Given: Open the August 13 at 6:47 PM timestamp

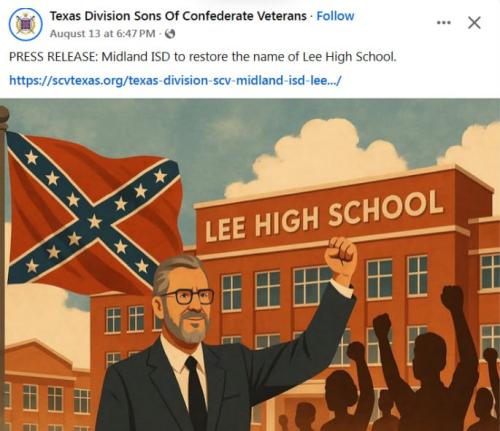Looking at the screenshot, I should coord(103,34).
